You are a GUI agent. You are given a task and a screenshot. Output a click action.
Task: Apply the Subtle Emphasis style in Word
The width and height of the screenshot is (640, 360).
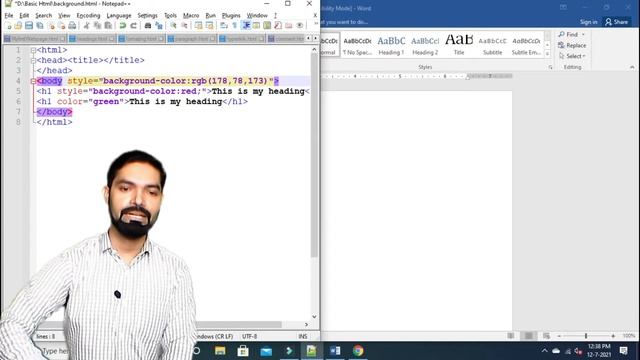(x=526, y=45)
